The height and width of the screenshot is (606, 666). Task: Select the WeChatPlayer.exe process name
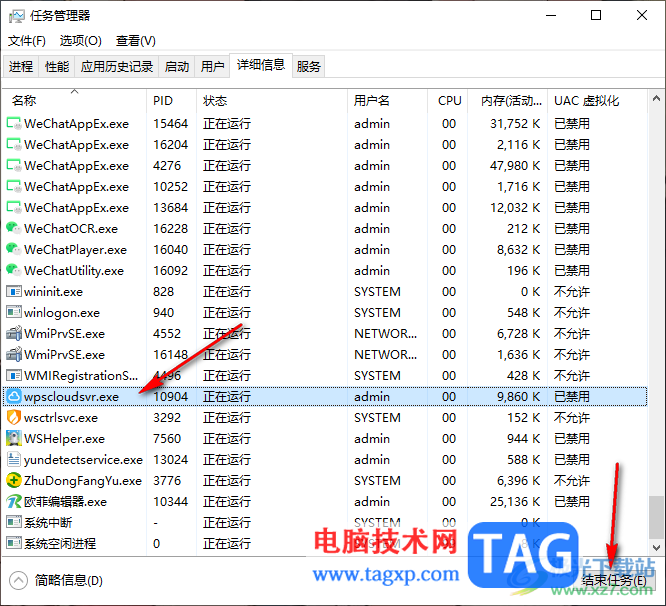pyautogui.click(x=75, y=249)
